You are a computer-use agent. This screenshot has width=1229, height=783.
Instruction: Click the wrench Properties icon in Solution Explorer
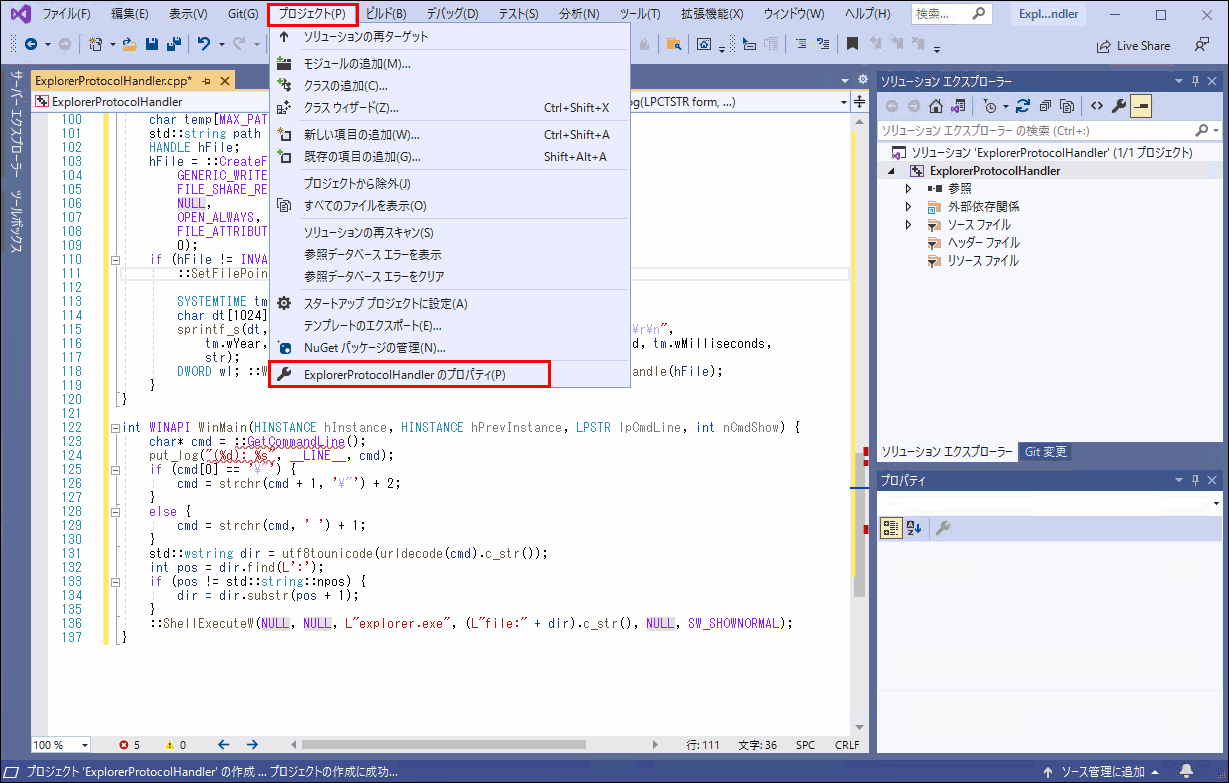1119,105
